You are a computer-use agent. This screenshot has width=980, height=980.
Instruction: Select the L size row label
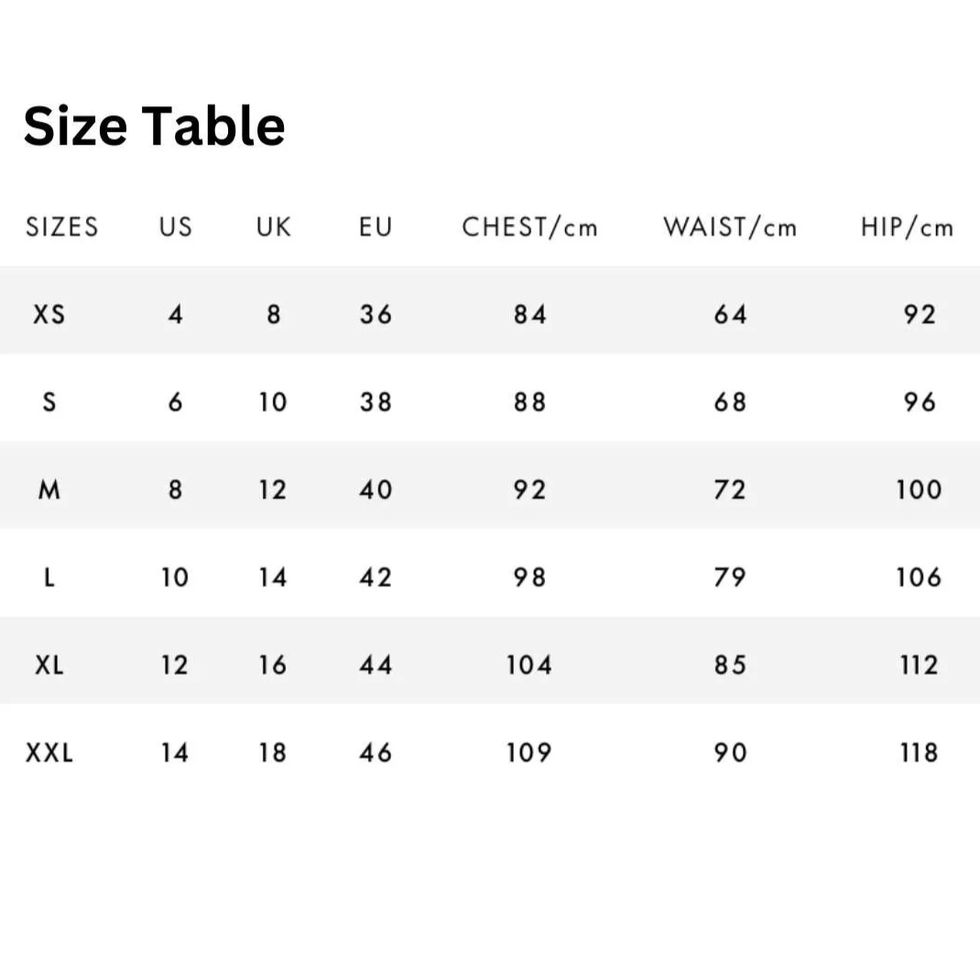click(49, 577)
